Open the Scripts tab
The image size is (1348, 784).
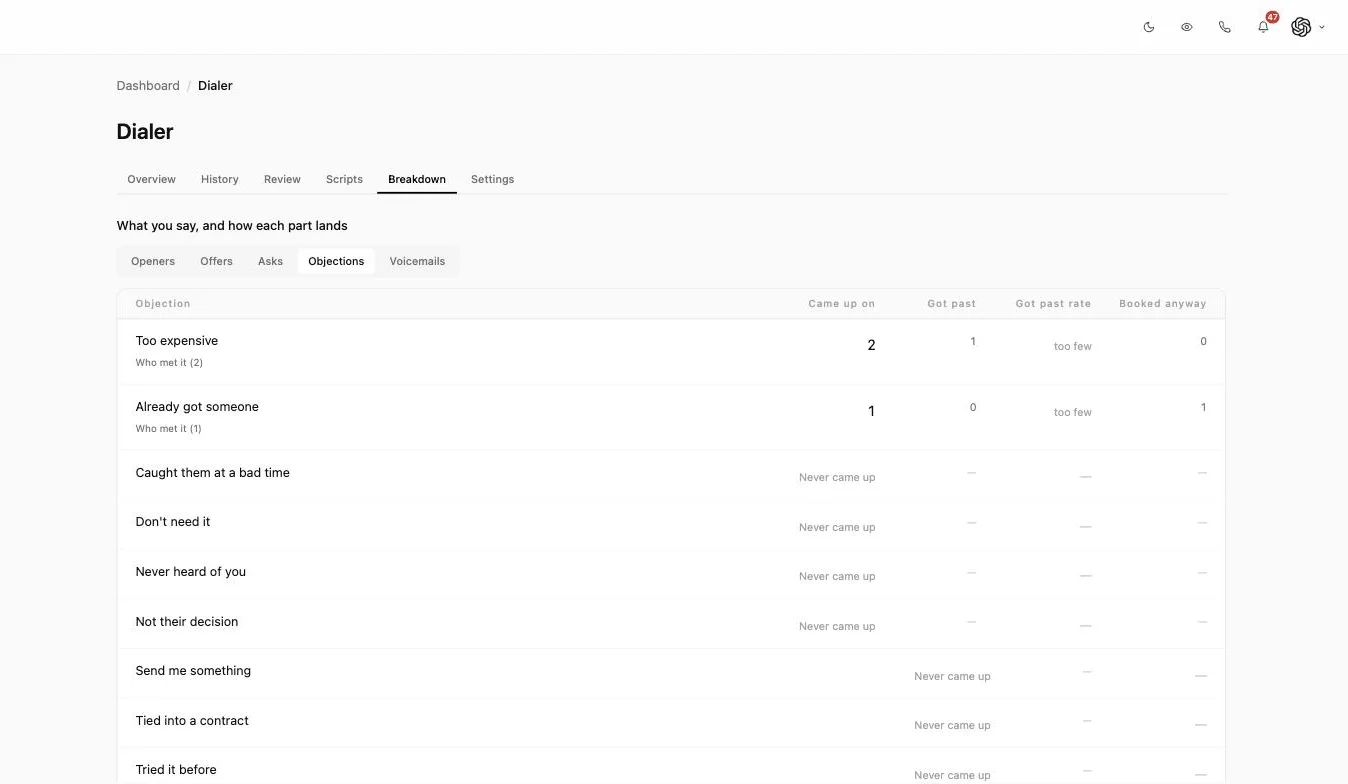[344, 179]
